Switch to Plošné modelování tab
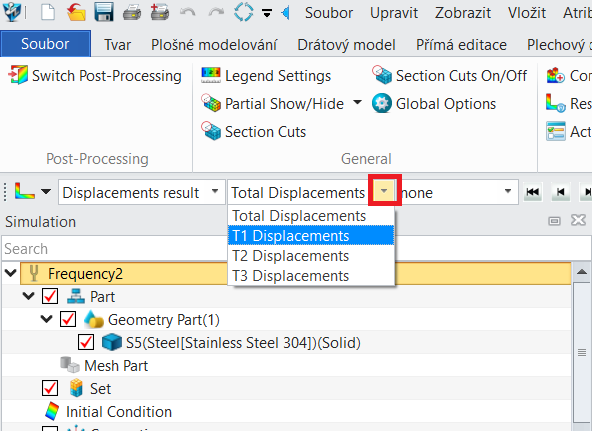This screenshot has width=592, height=431. 214,45
